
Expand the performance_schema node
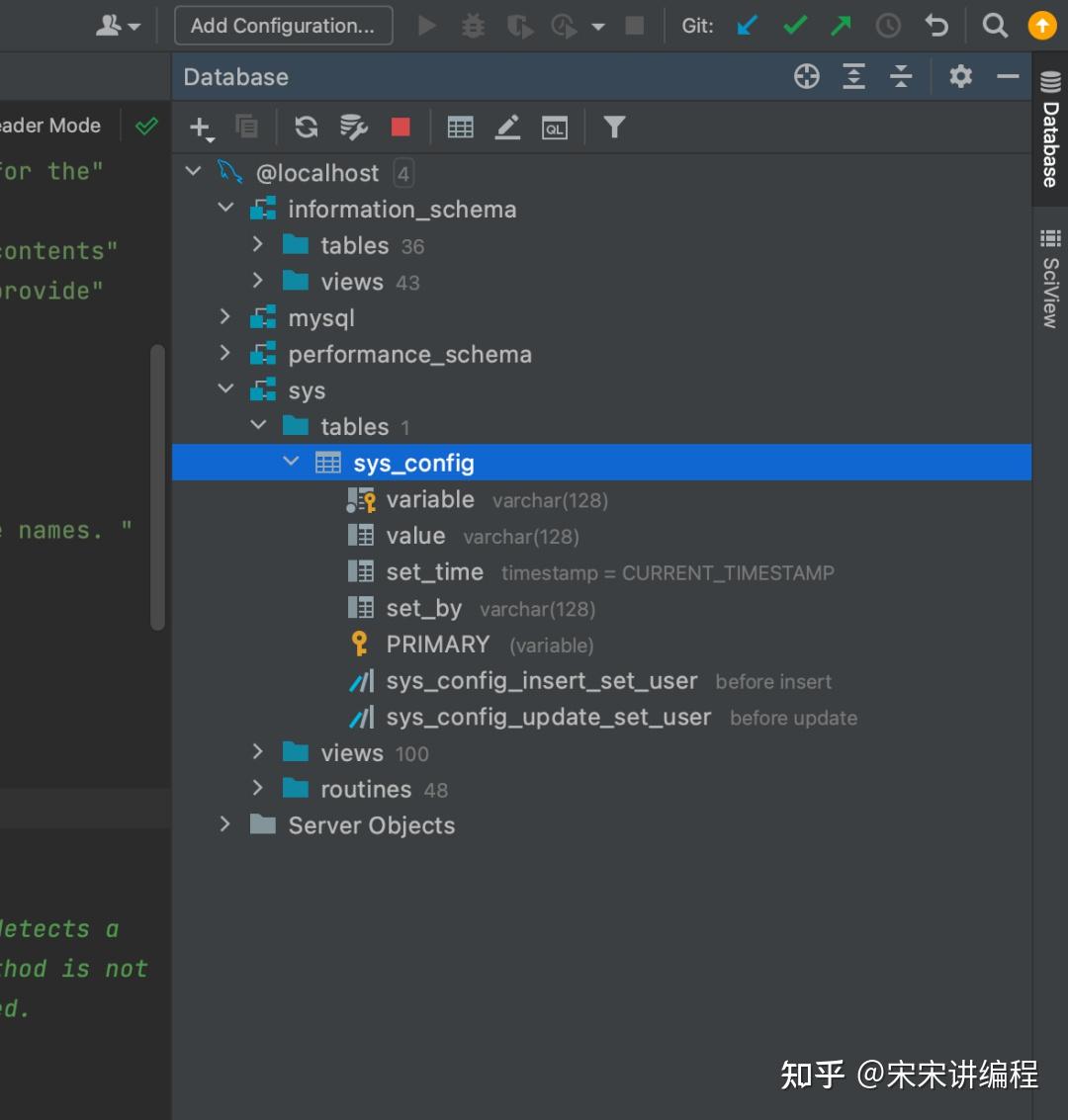pos(225,353)
